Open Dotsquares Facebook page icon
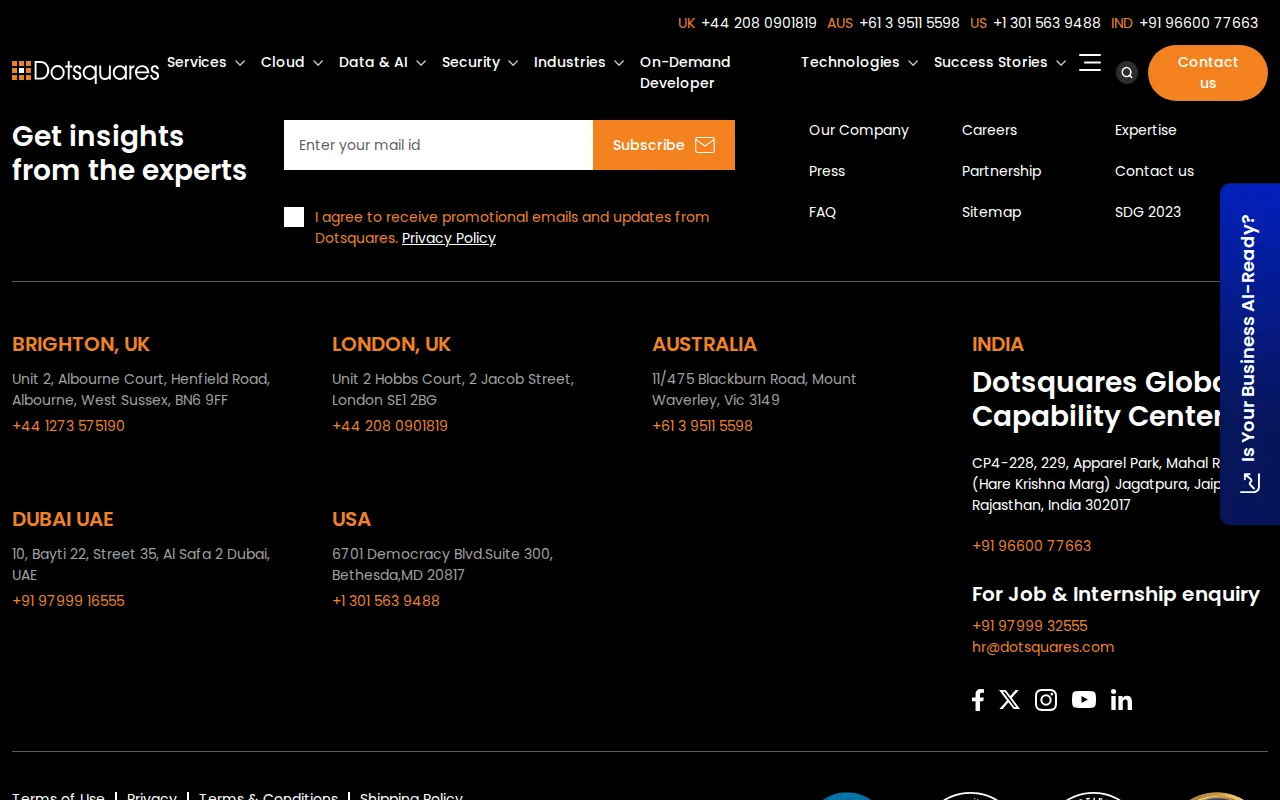 [978, 700]
